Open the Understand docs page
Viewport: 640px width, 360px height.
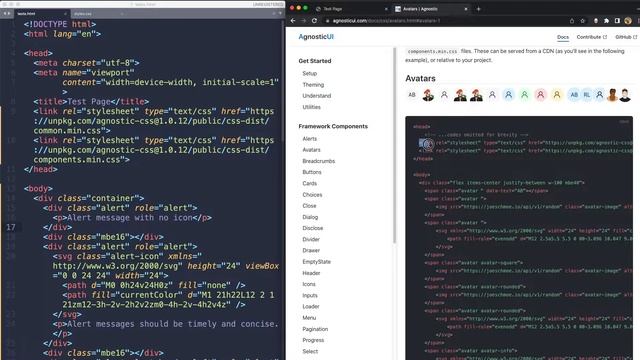[317, 96]
